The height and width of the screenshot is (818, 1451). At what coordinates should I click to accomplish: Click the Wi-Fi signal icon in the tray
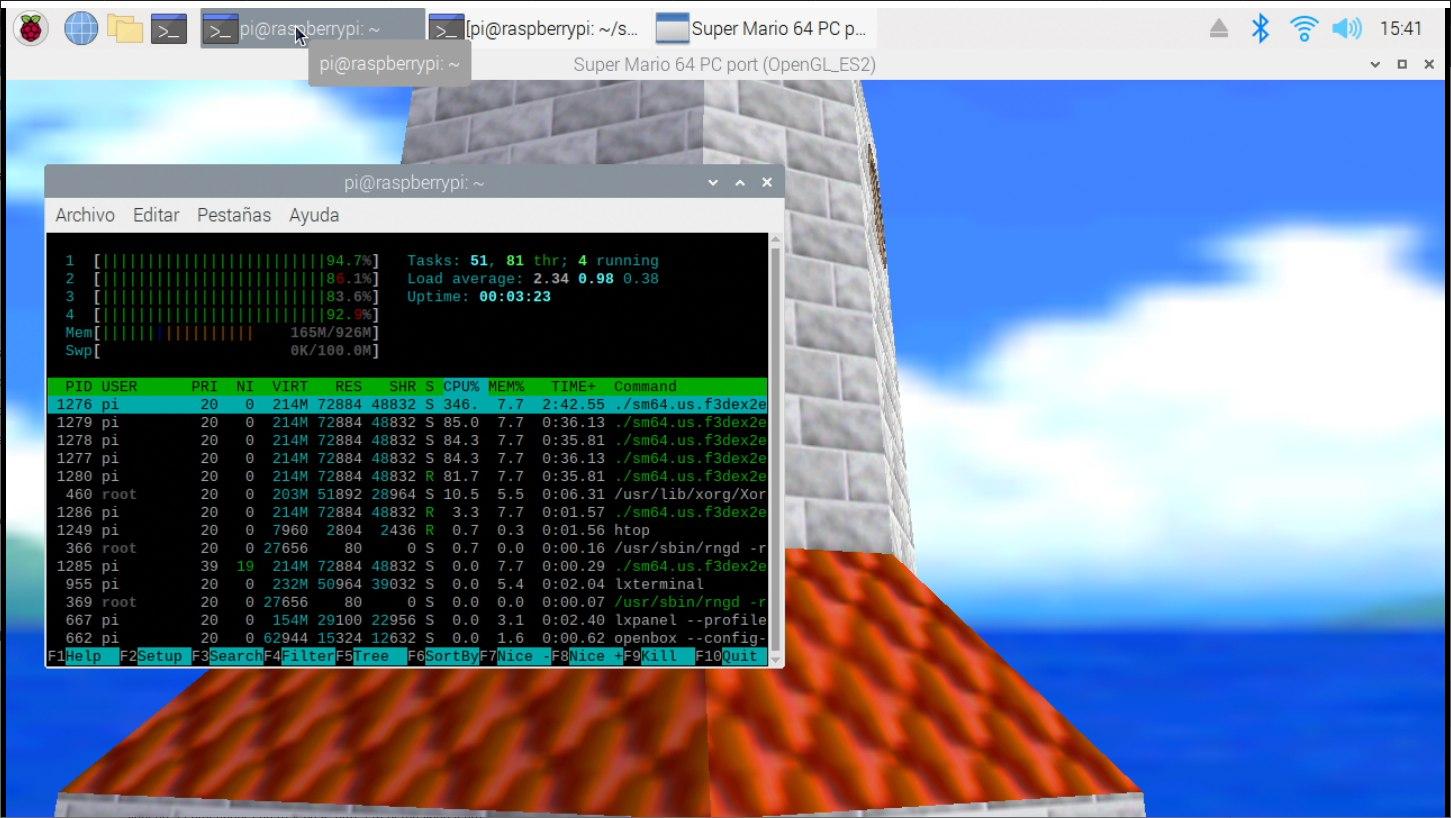click(x=1303, y=29)
